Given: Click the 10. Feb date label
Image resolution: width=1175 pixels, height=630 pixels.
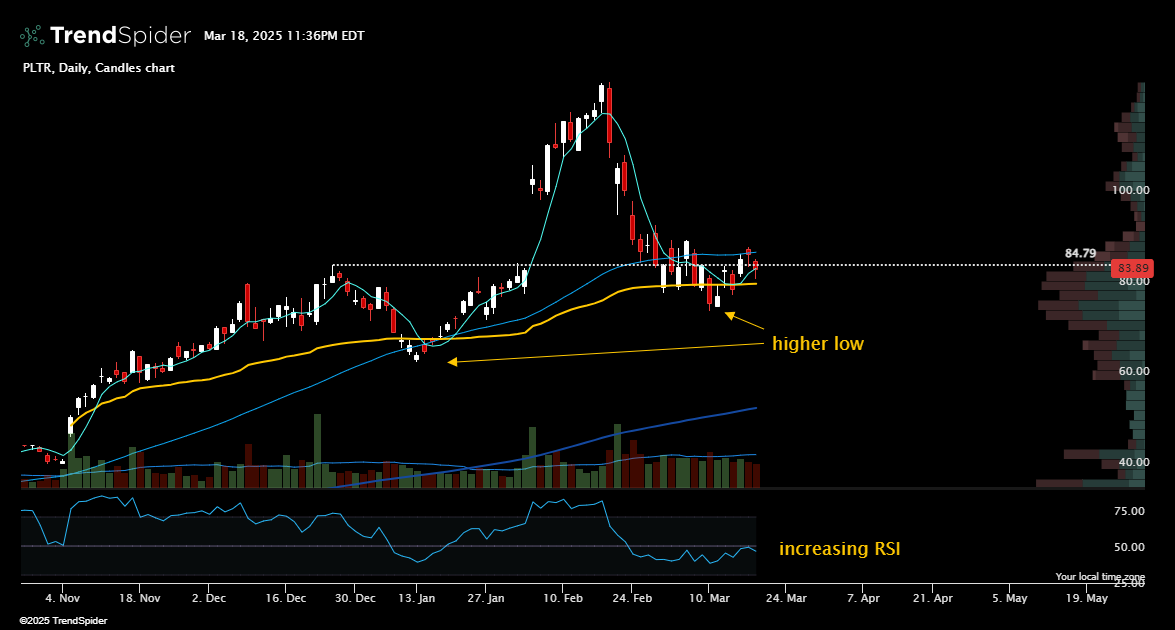Looking at the screenshot, I should click(x=563, y=598).
